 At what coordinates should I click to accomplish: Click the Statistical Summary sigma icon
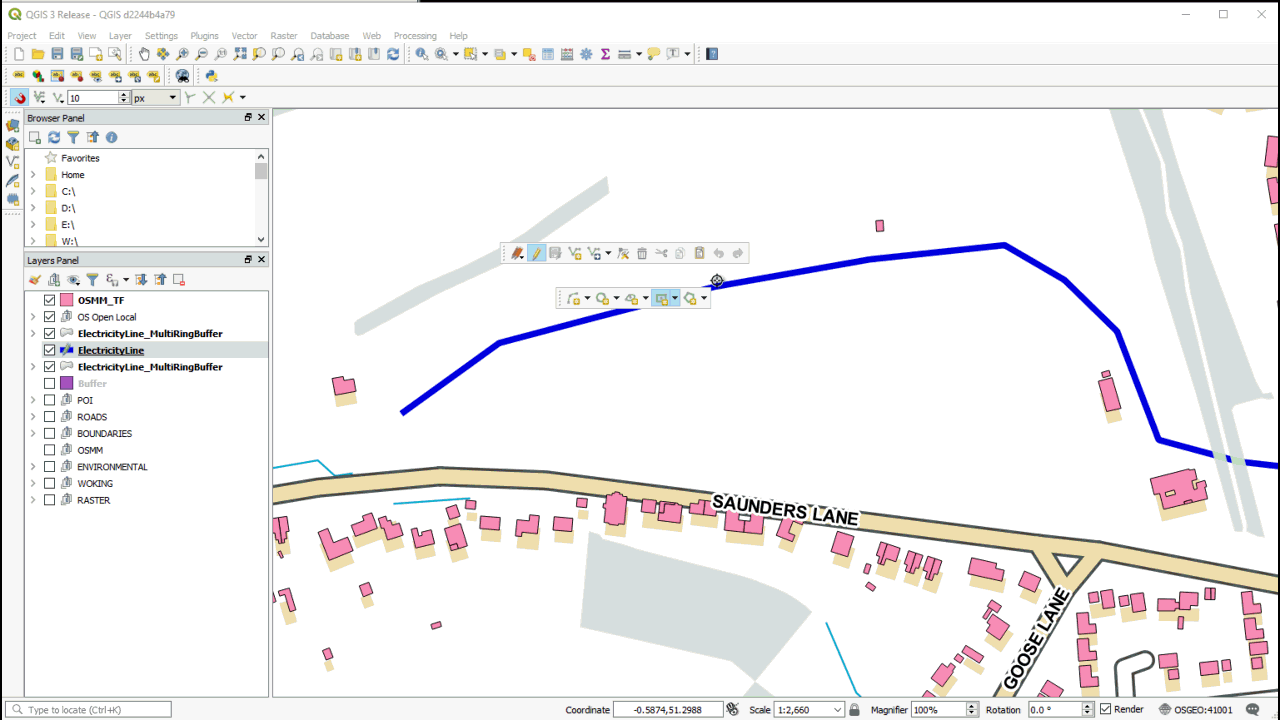point(605,54)
